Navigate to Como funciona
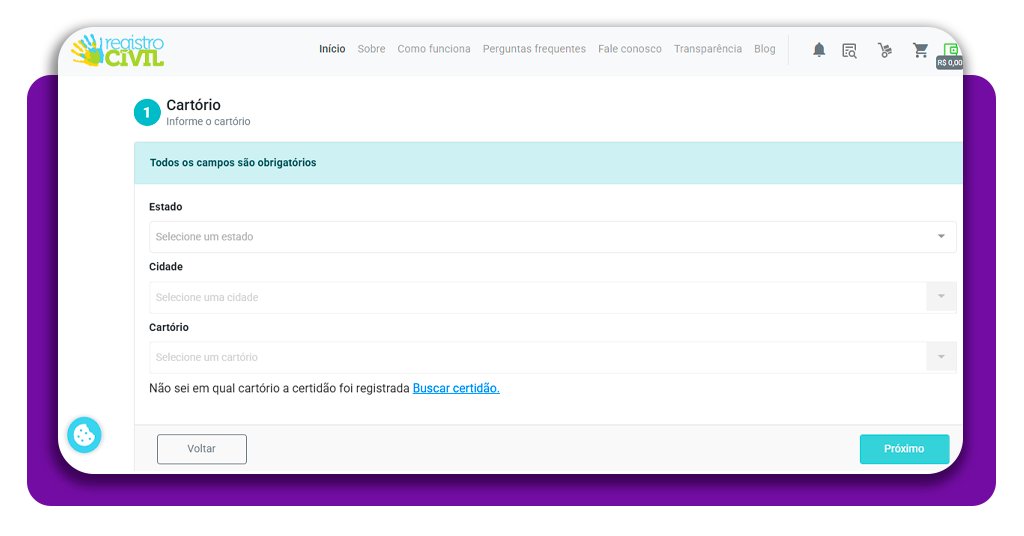 click(x=434, y=49)
